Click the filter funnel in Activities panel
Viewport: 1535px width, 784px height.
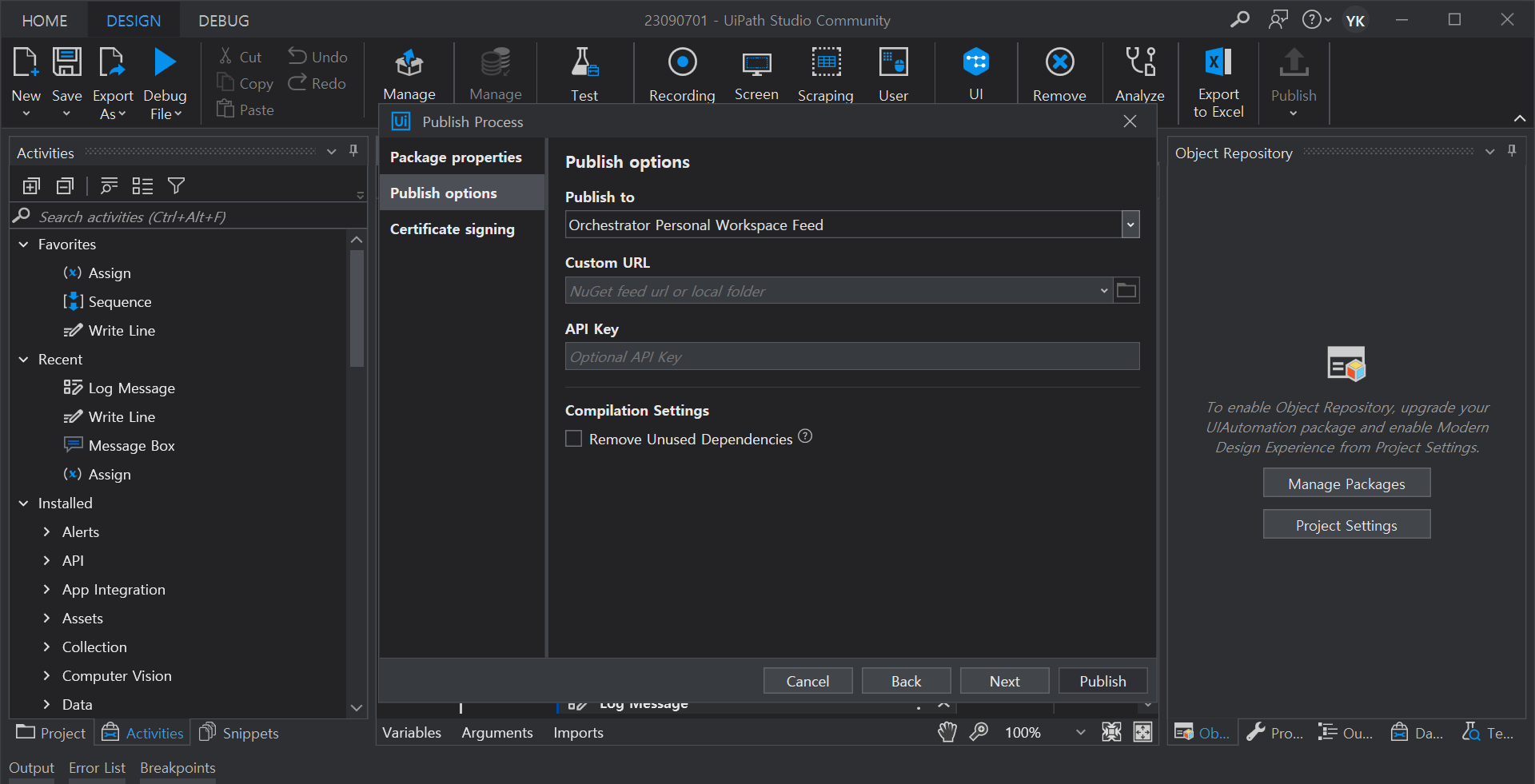pos(176,186)
